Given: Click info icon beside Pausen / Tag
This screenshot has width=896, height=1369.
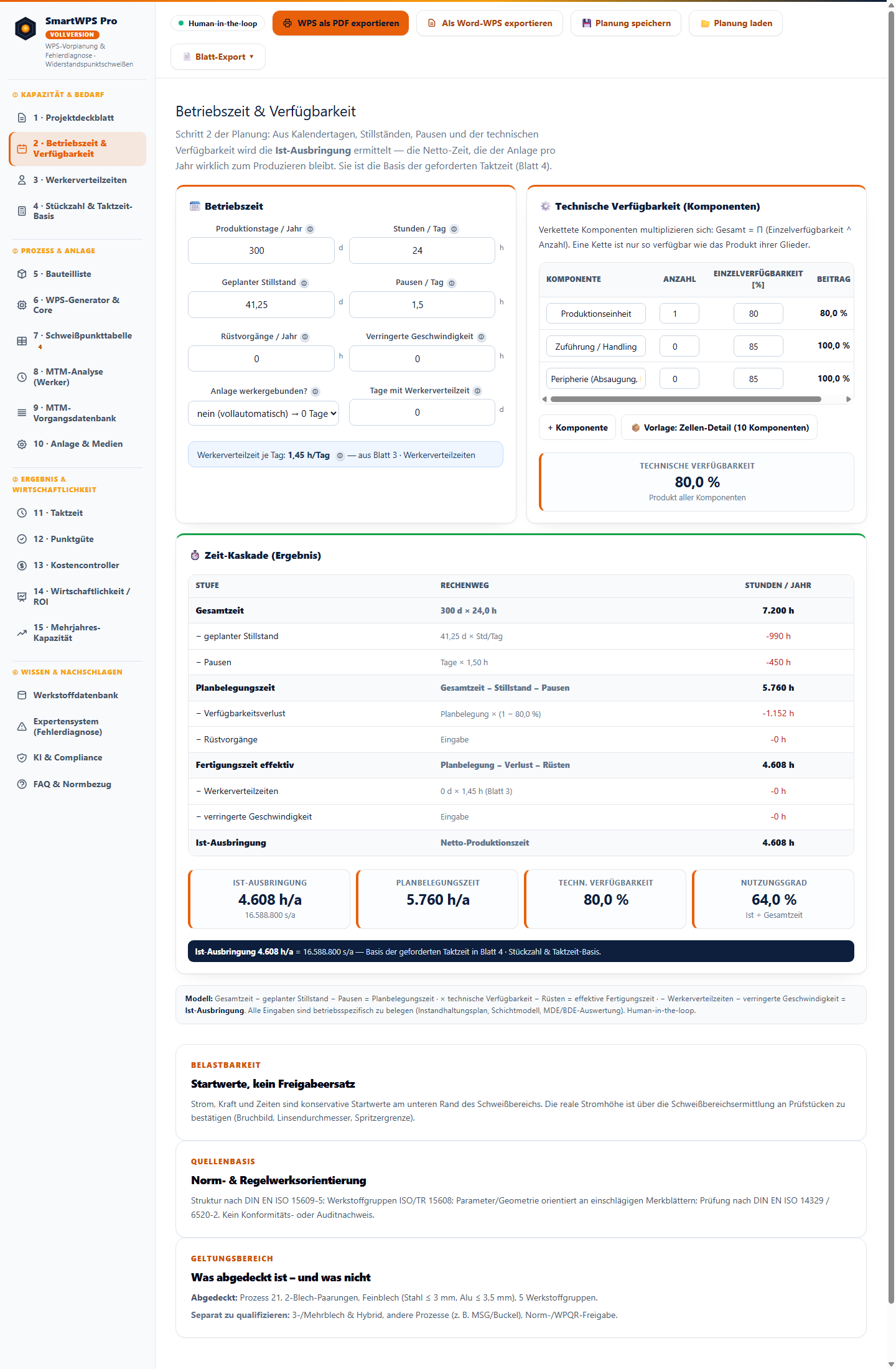Looking at the screenshot, I should pyautogui.click(x=452, y=283).
